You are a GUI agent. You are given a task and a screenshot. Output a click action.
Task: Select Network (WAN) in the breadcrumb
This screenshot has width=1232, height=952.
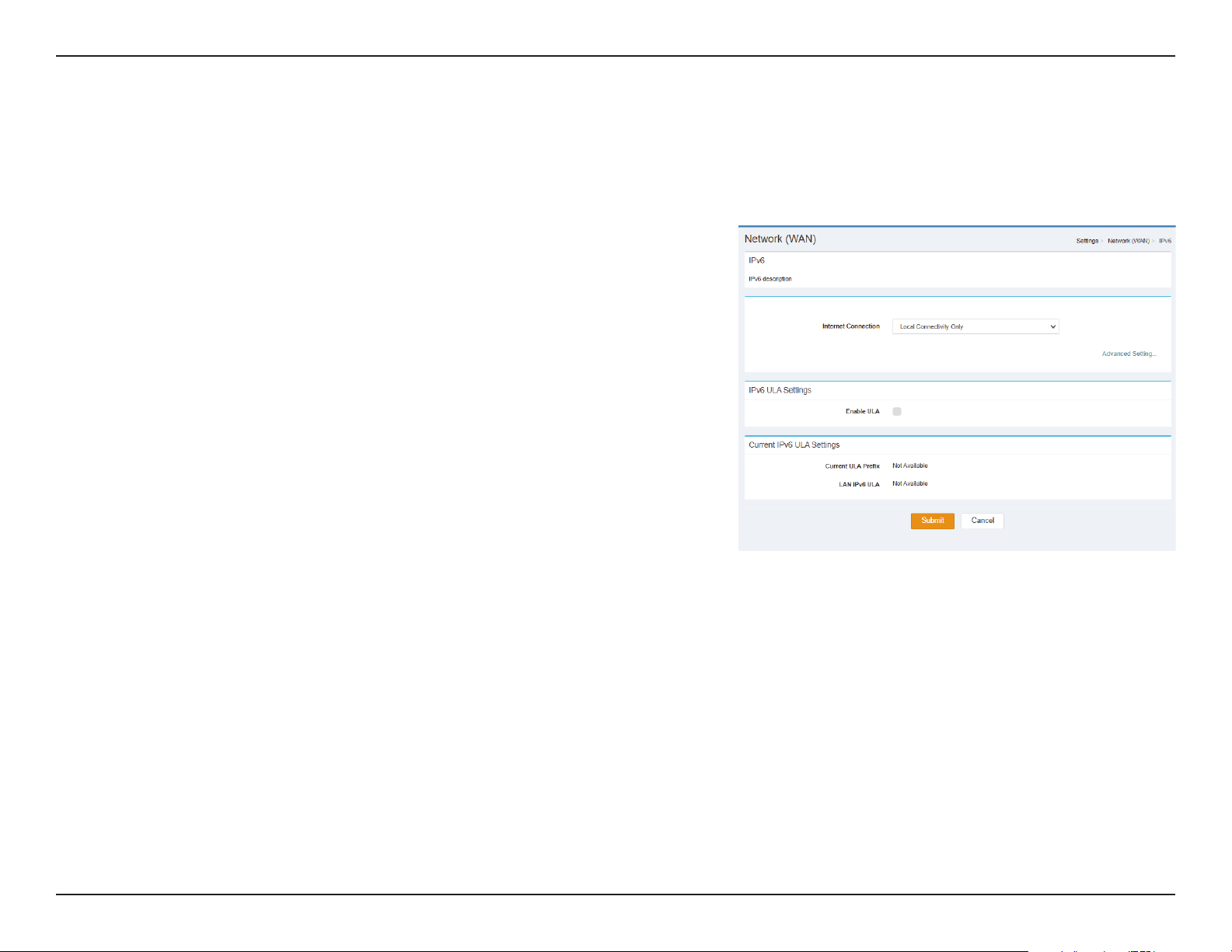[1129, 241]
